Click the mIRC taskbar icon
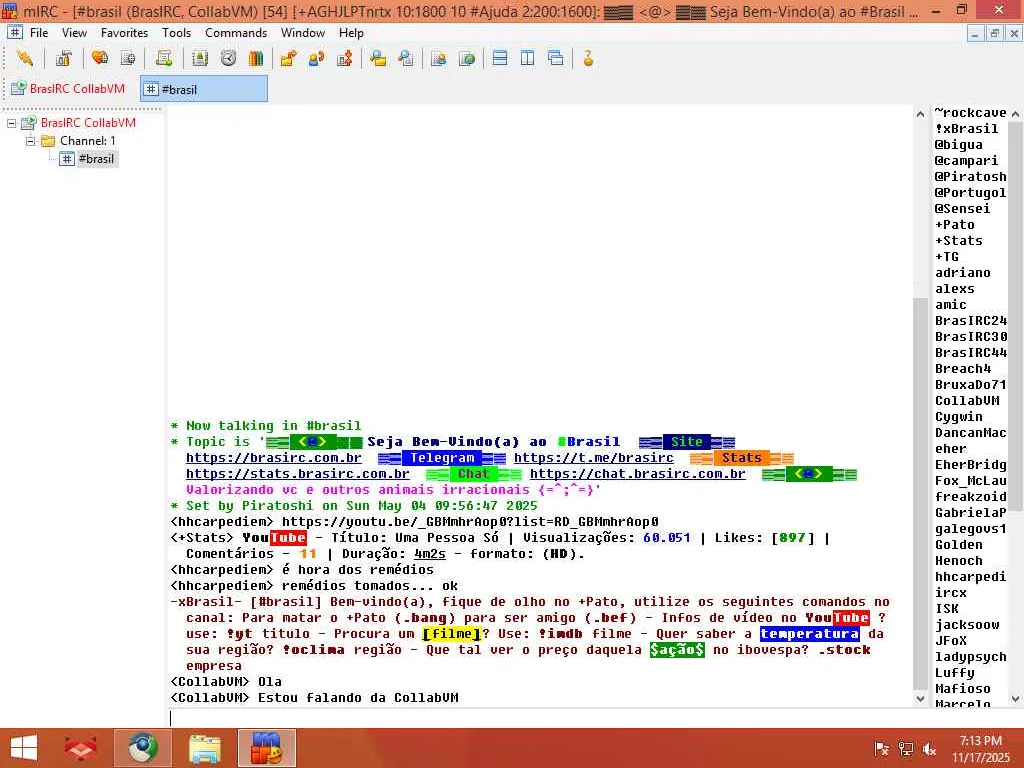The height and width of the screenshot is (768, 1024). click(x=266, y=748)
